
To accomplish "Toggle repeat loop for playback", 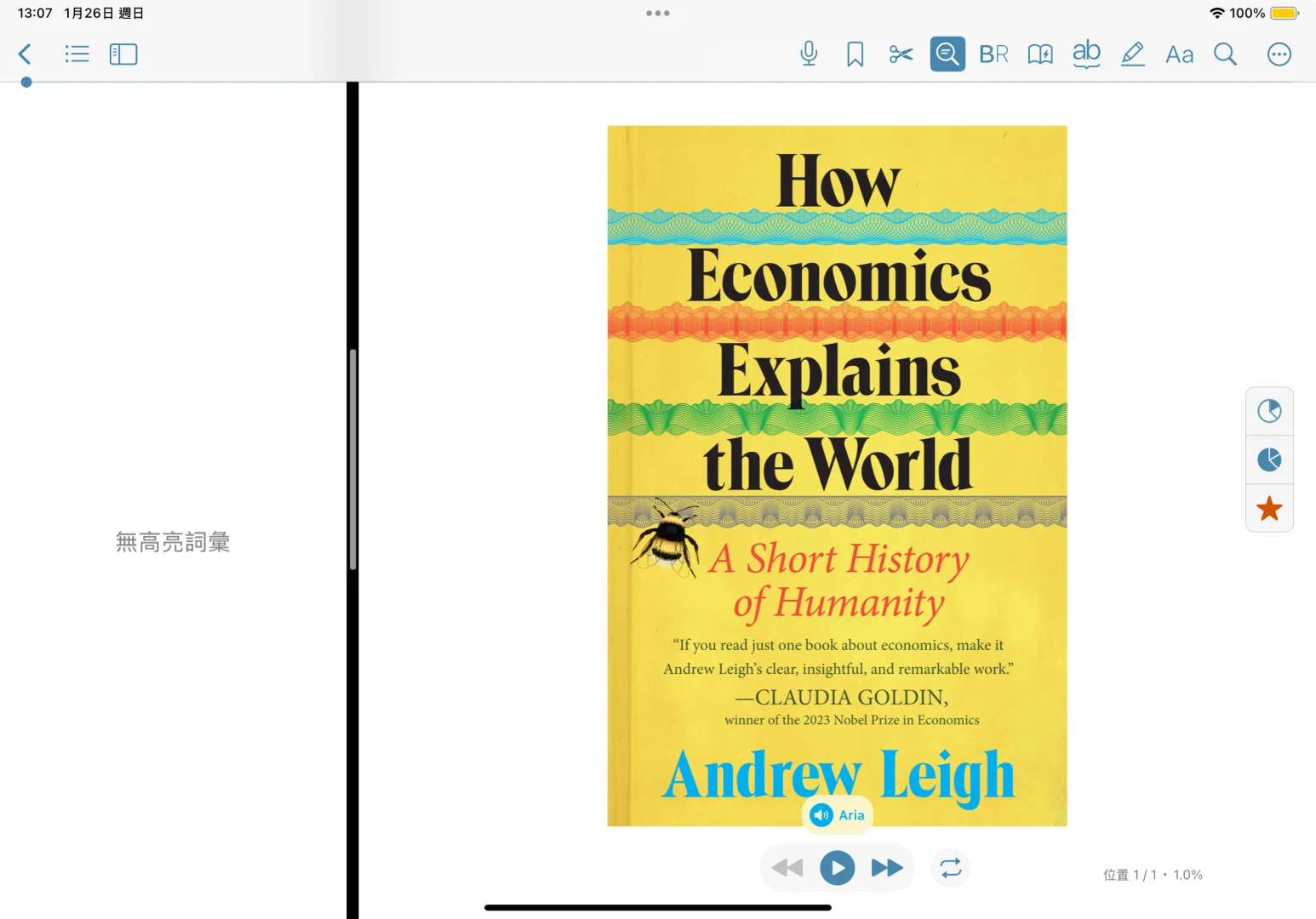I will point(951,868).
